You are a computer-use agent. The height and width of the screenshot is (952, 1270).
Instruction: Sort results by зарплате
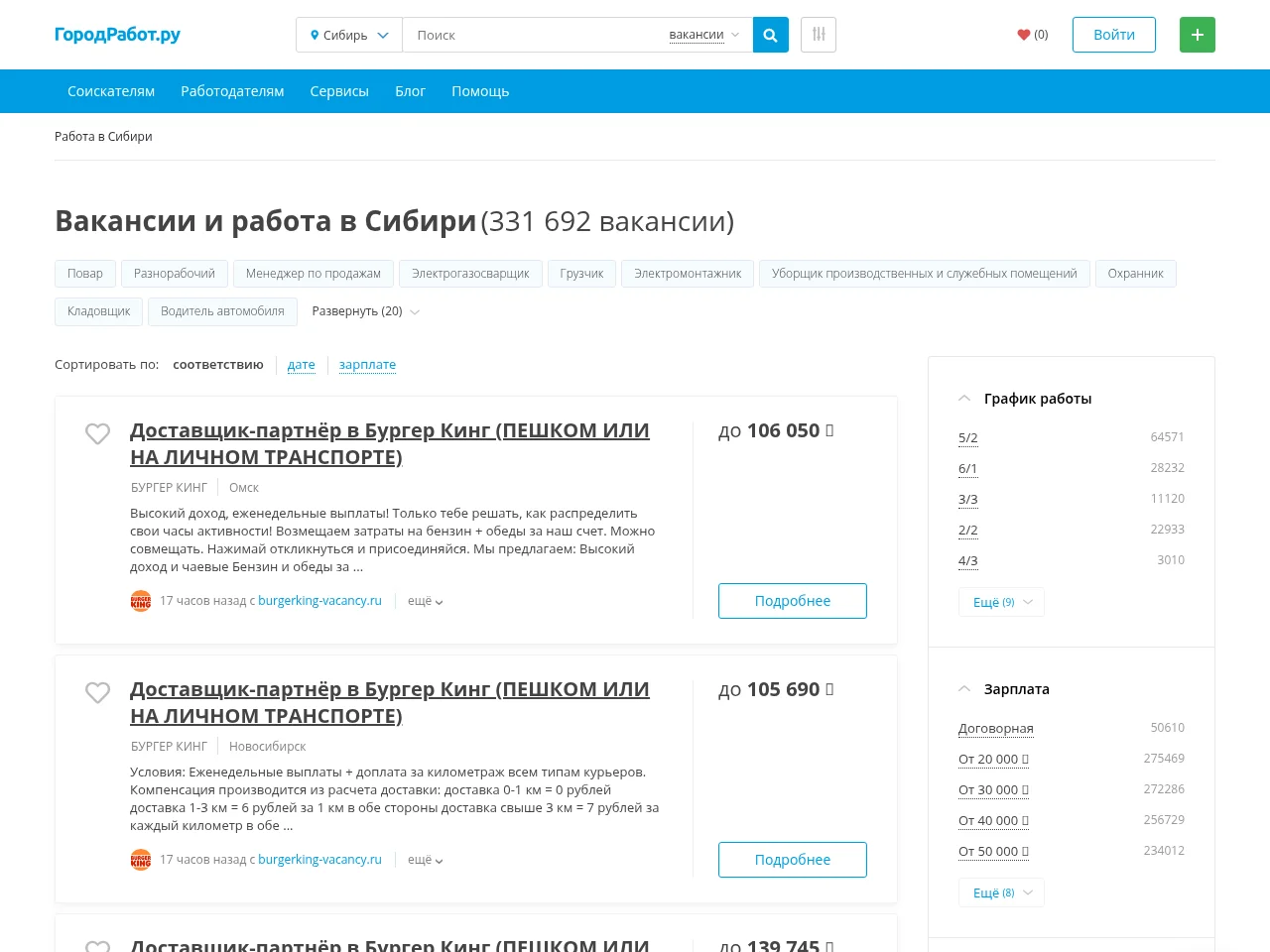point(367,365)
